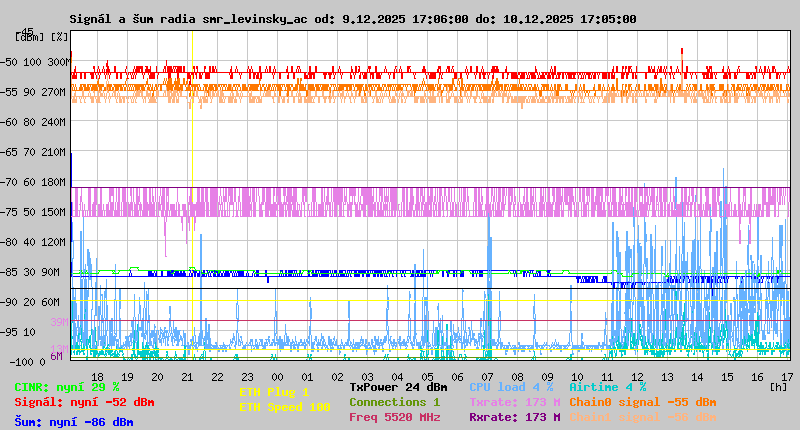
Task: Select the Signál nyní -52 dBm legend entry
Action: pyautogui.click(x=84, y=402)
